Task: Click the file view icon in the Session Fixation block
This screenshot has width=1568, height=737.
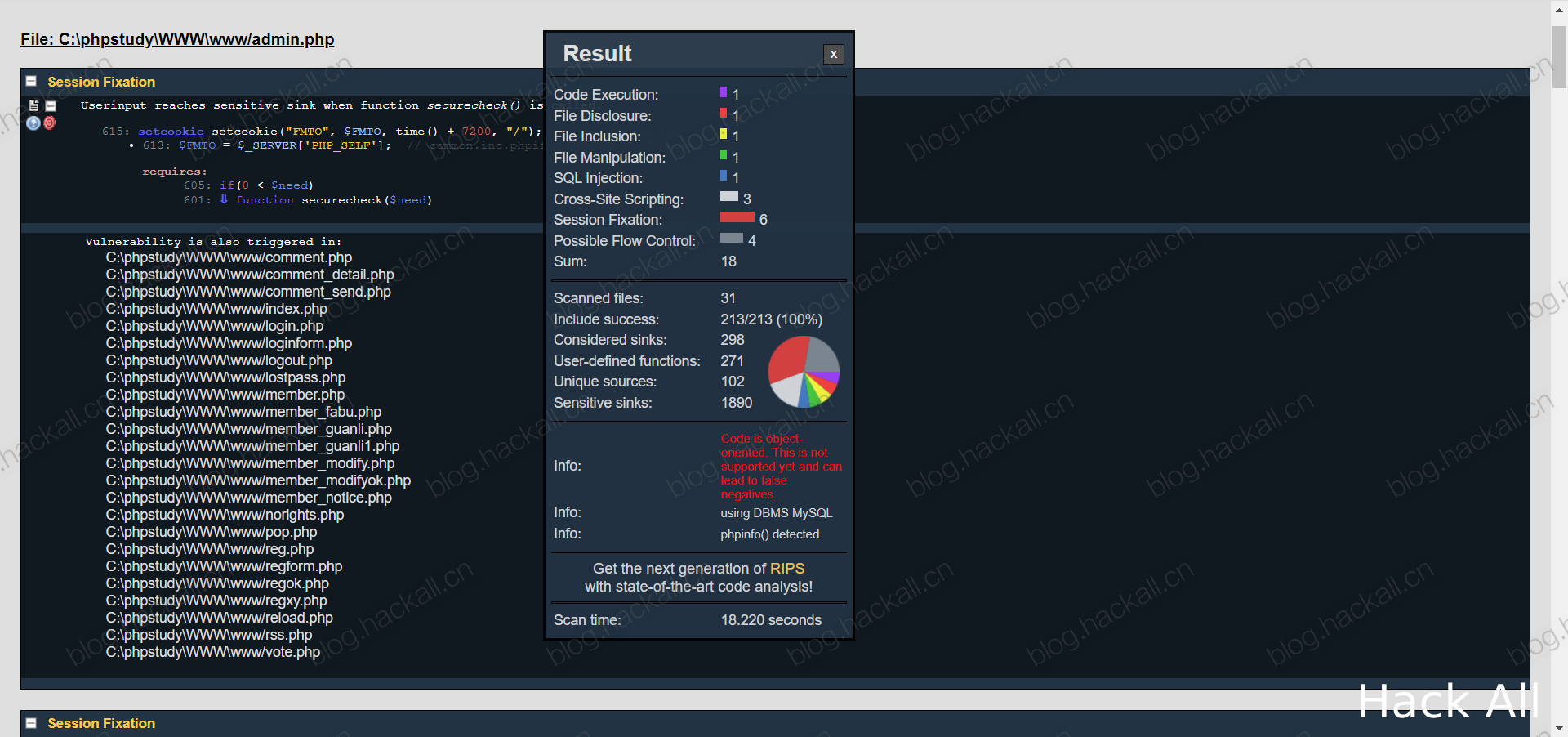Action: 33,105
